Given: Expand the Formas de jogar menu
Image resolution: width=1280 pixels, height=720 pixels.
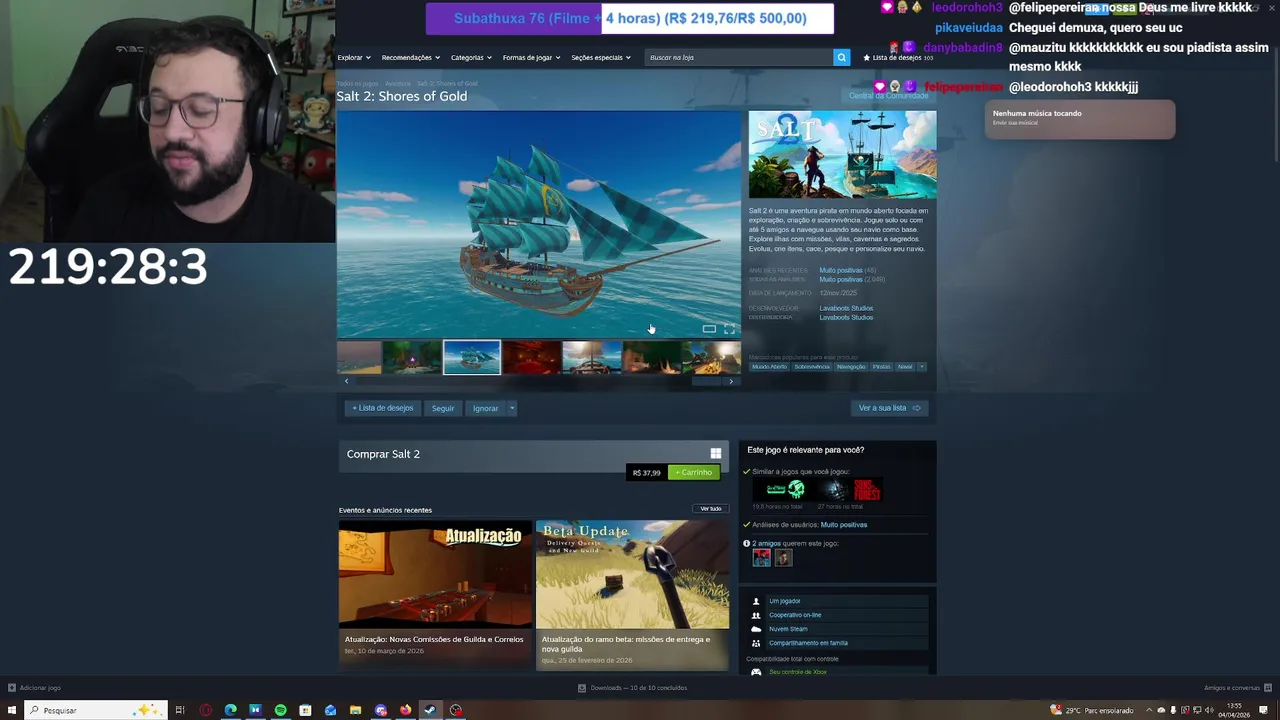Looking at the screenshot, I should click(x=531, y=57).
